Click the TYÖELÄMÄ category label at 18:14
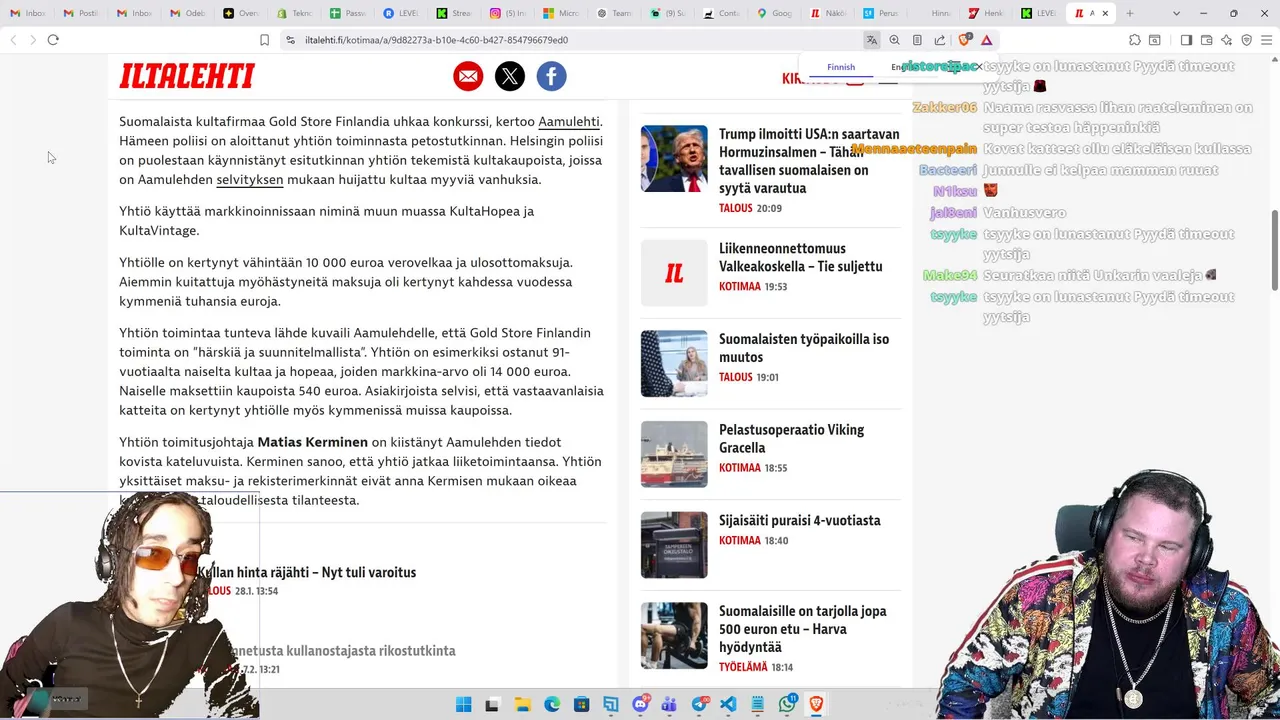Screen dimensions: 1280x720 tap(743, 668)
